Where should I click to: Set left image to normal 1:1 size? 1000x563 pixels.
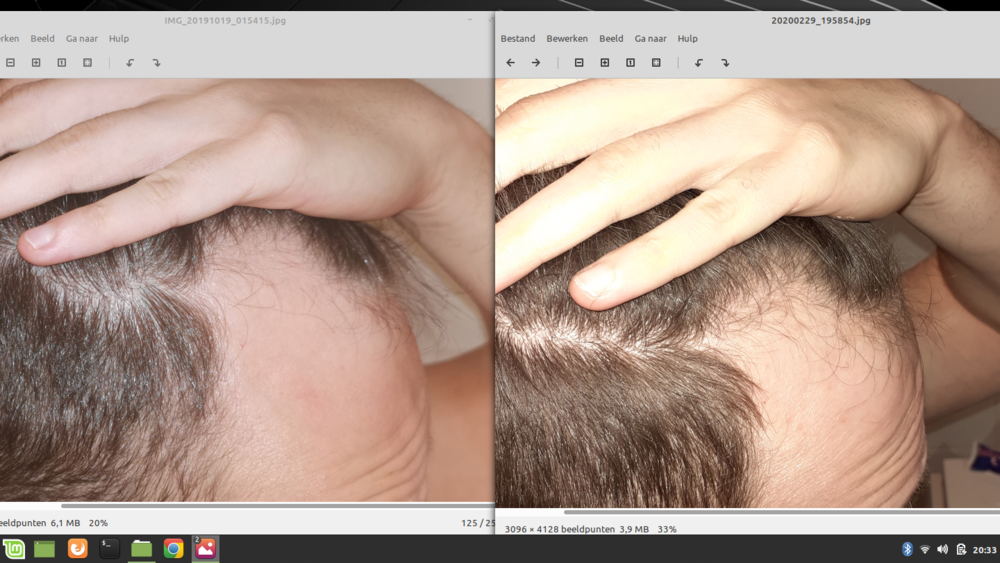click(62, 63)
